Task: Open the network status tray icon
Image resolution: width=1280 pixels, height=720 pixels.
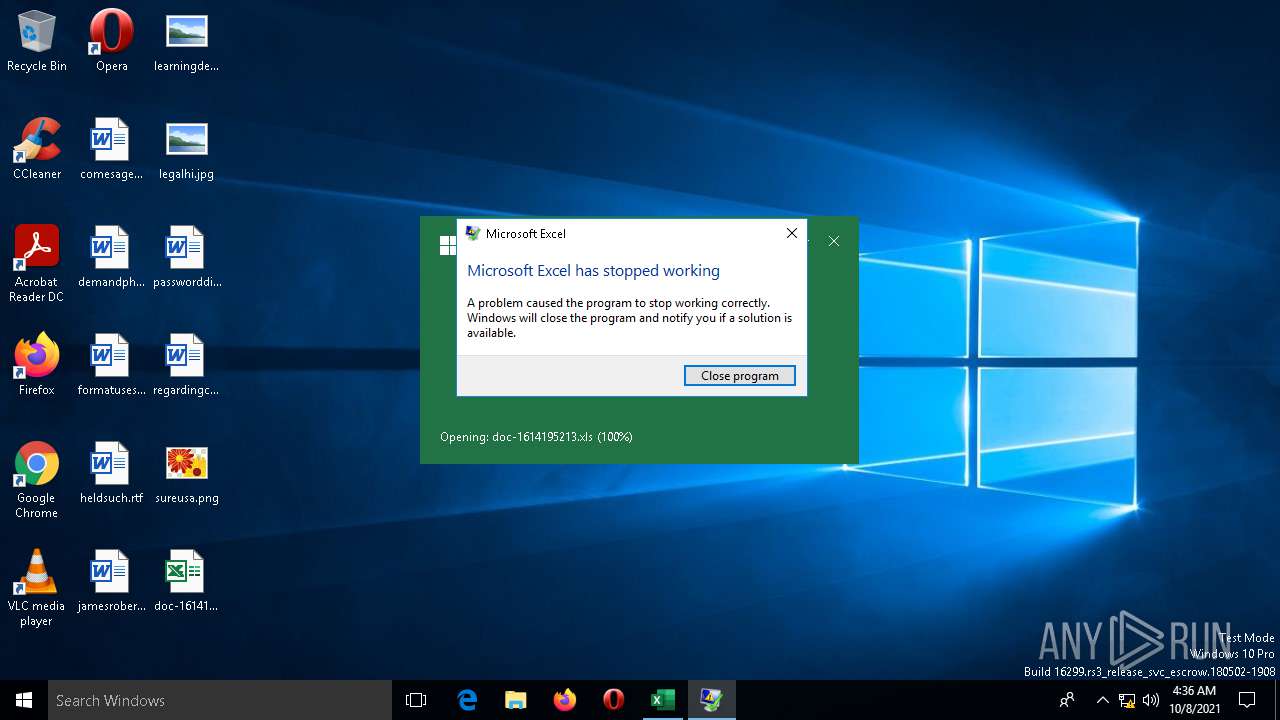Action: [1127, 700]
